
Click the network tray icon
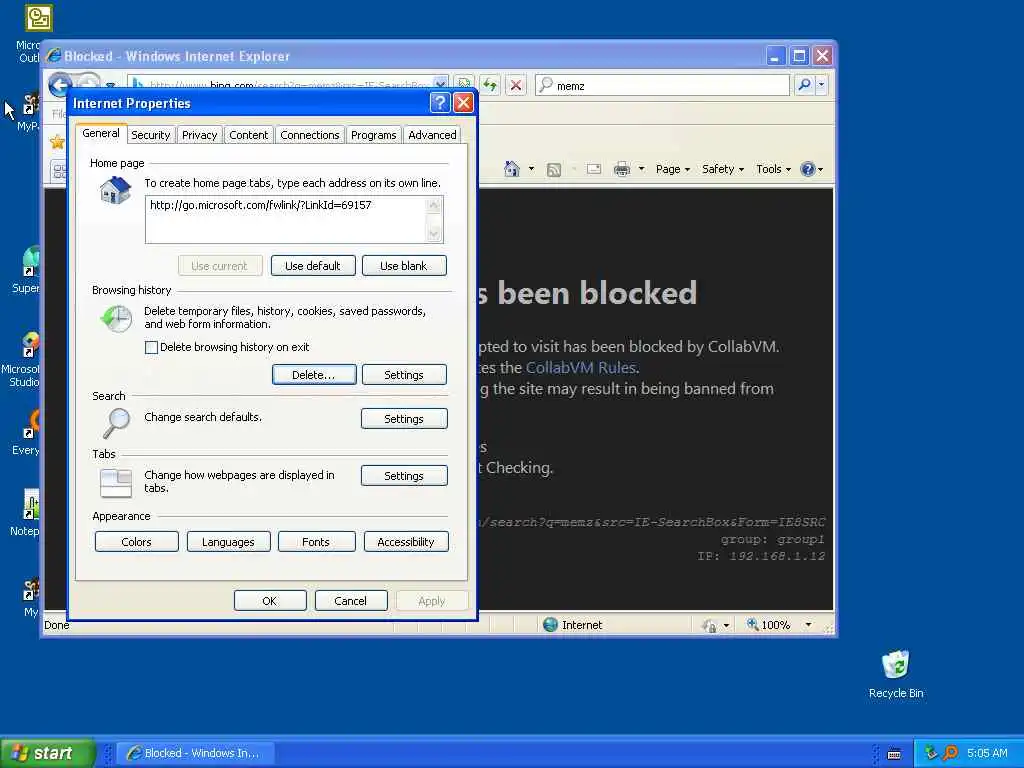pos(931,753)
